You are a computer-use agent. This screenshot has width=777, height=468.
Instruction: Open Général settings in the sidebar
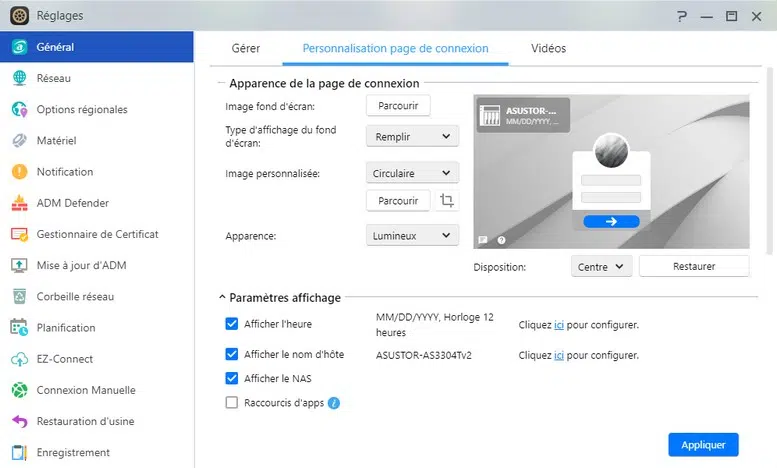[97, 47]
